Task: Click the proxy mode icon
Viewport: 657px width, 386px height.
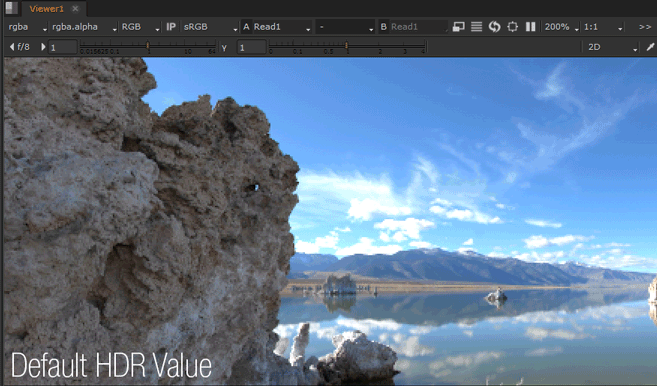Action: coord(458,27)
